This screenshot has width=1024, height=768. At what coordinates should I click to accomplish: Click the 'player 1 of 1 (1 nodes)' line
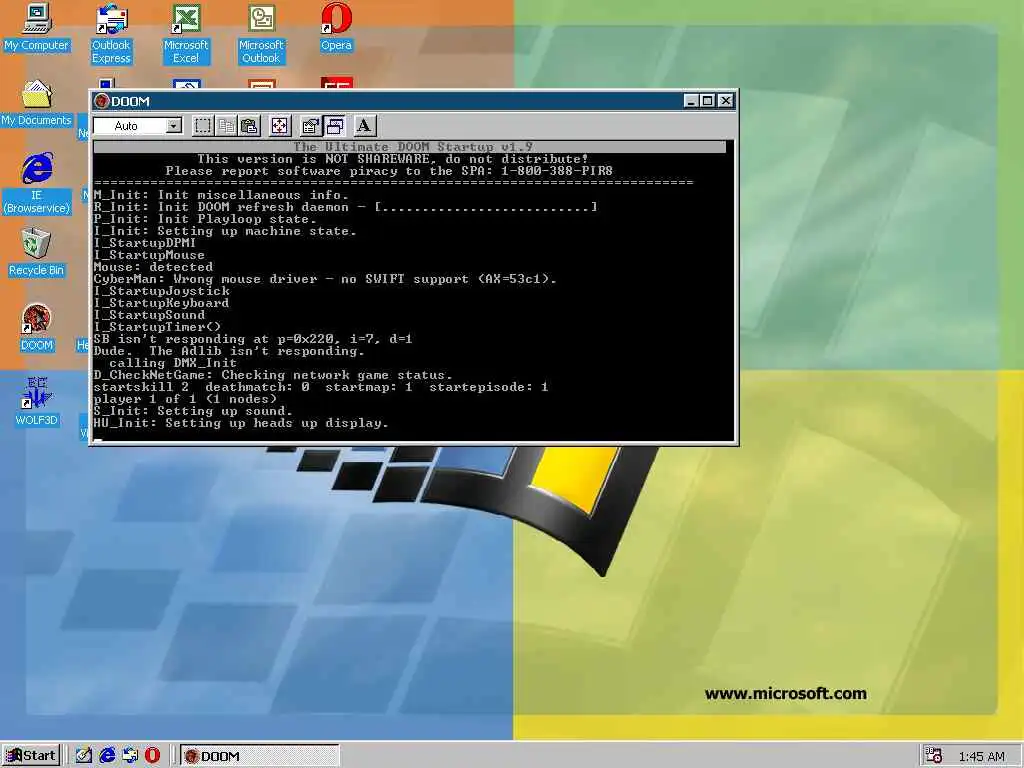(x=185, y=399)
